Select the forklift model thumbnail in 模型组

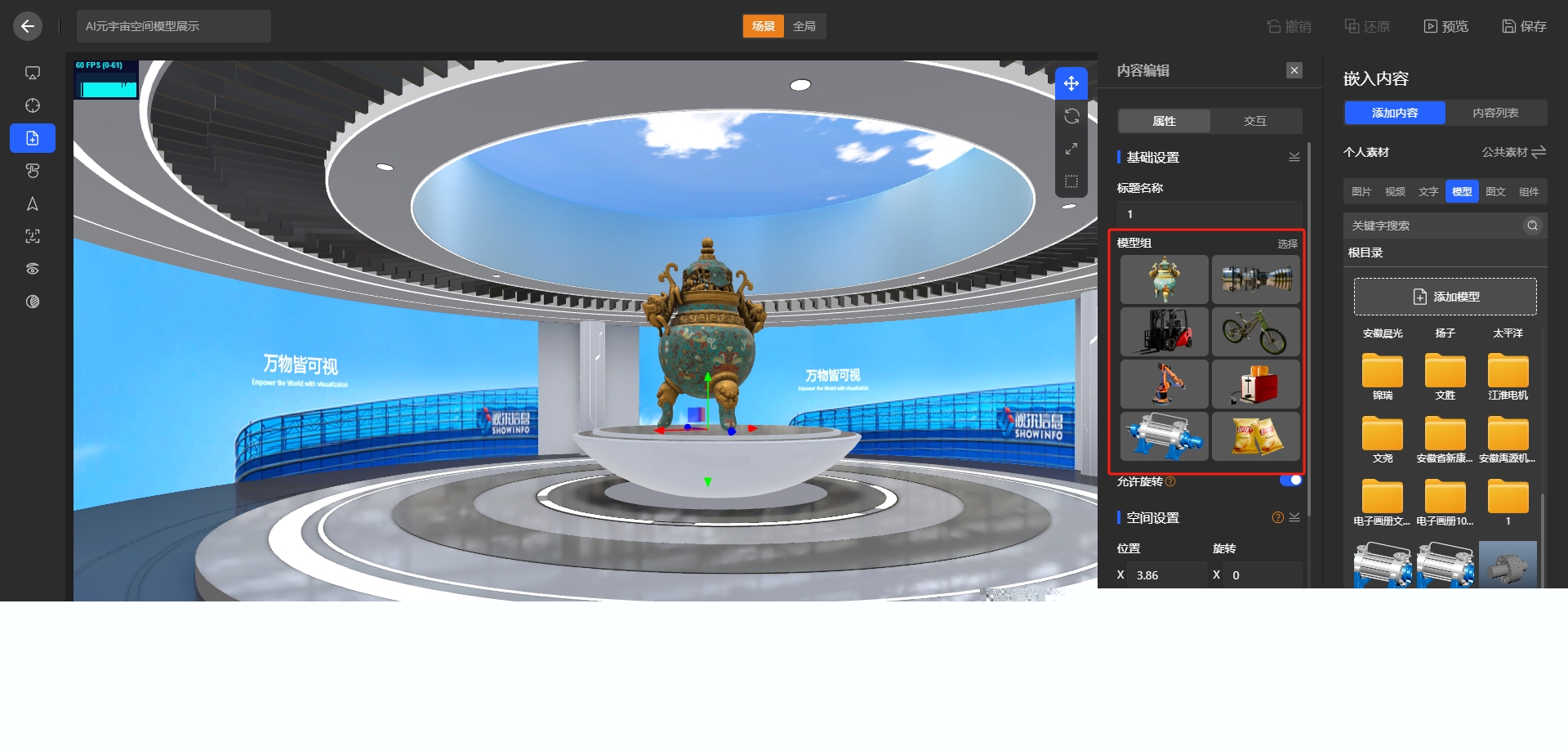[x=1164, y=331]
